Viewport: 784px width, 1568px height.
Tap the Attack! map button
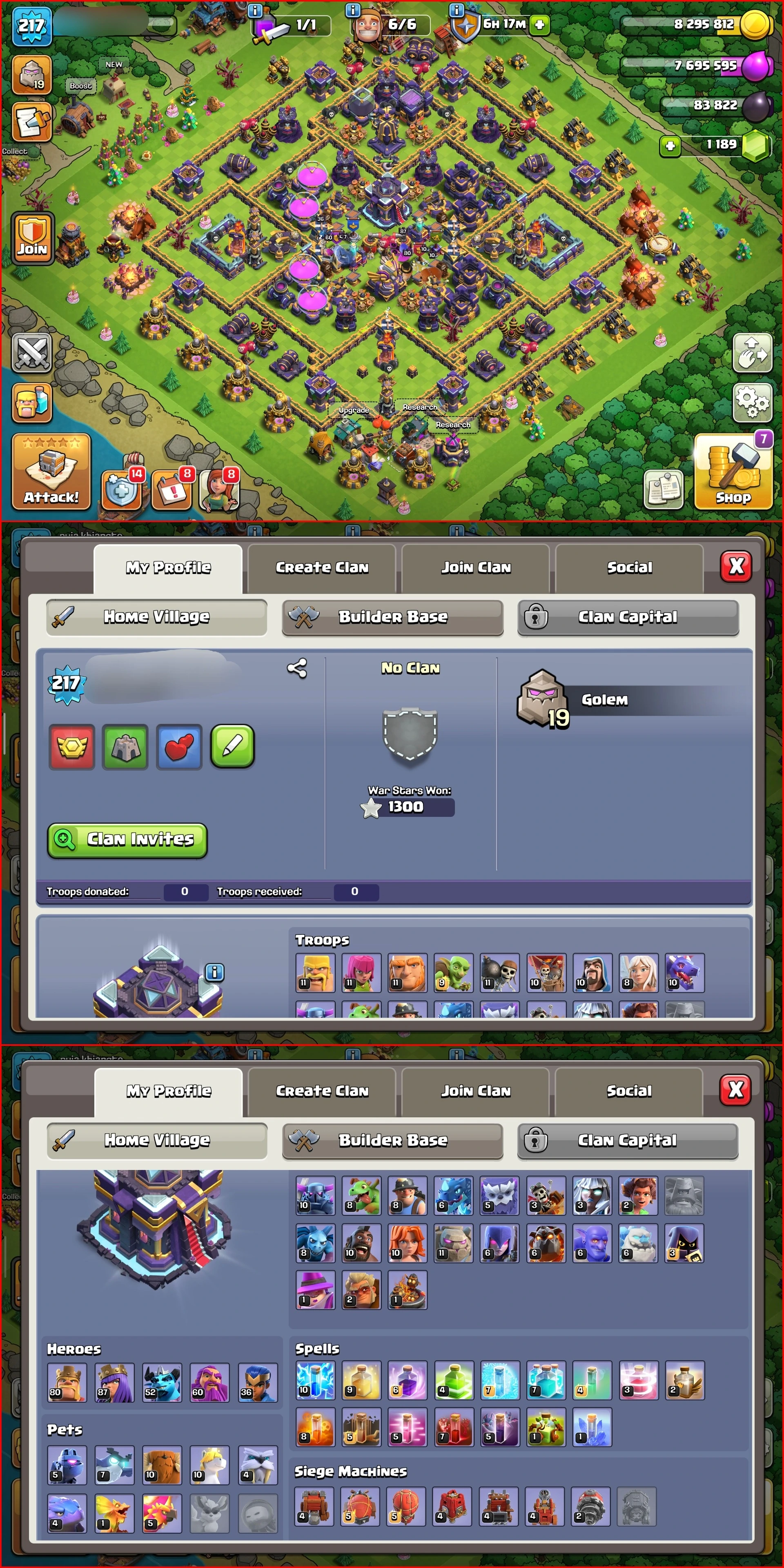click(x=51, y=472)
